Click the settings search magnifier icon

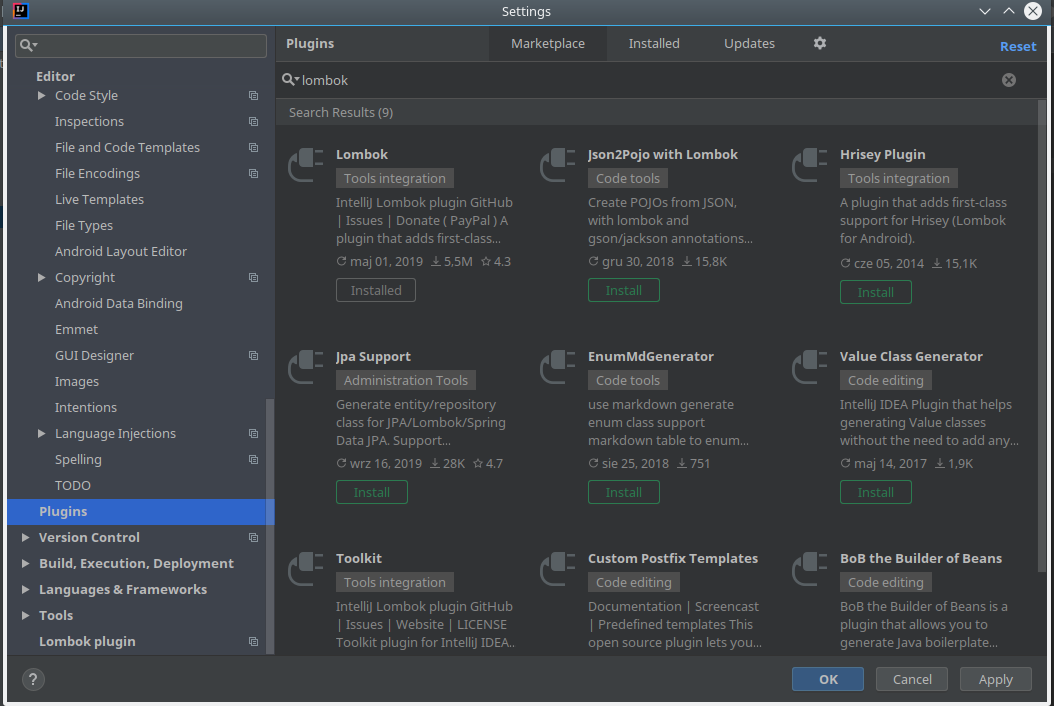tap(28, 45)
